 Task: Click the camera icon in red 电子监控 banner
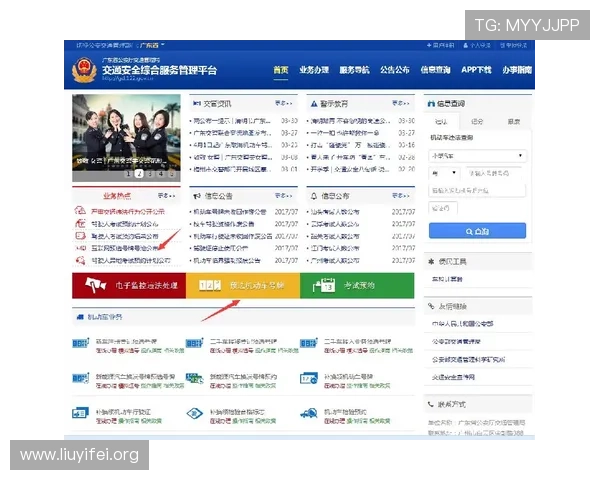click(95, 285)
